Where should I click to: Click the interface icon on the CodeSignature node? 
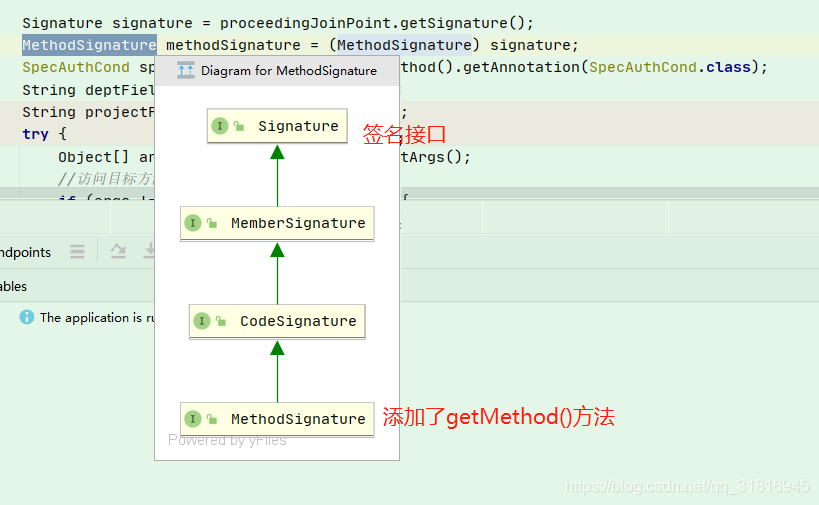(202, 321)
